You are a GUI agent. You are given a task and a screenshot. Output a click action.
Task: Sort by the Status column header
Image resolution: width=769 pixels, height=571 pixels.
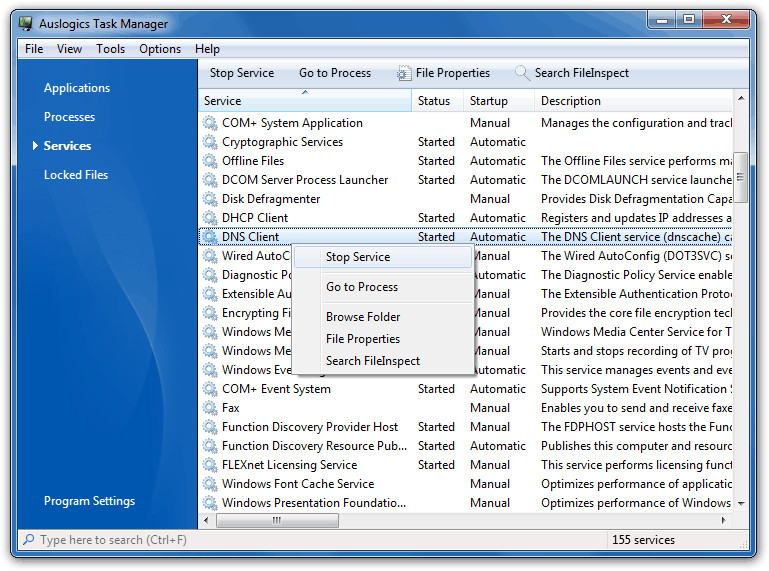point(437,101)
